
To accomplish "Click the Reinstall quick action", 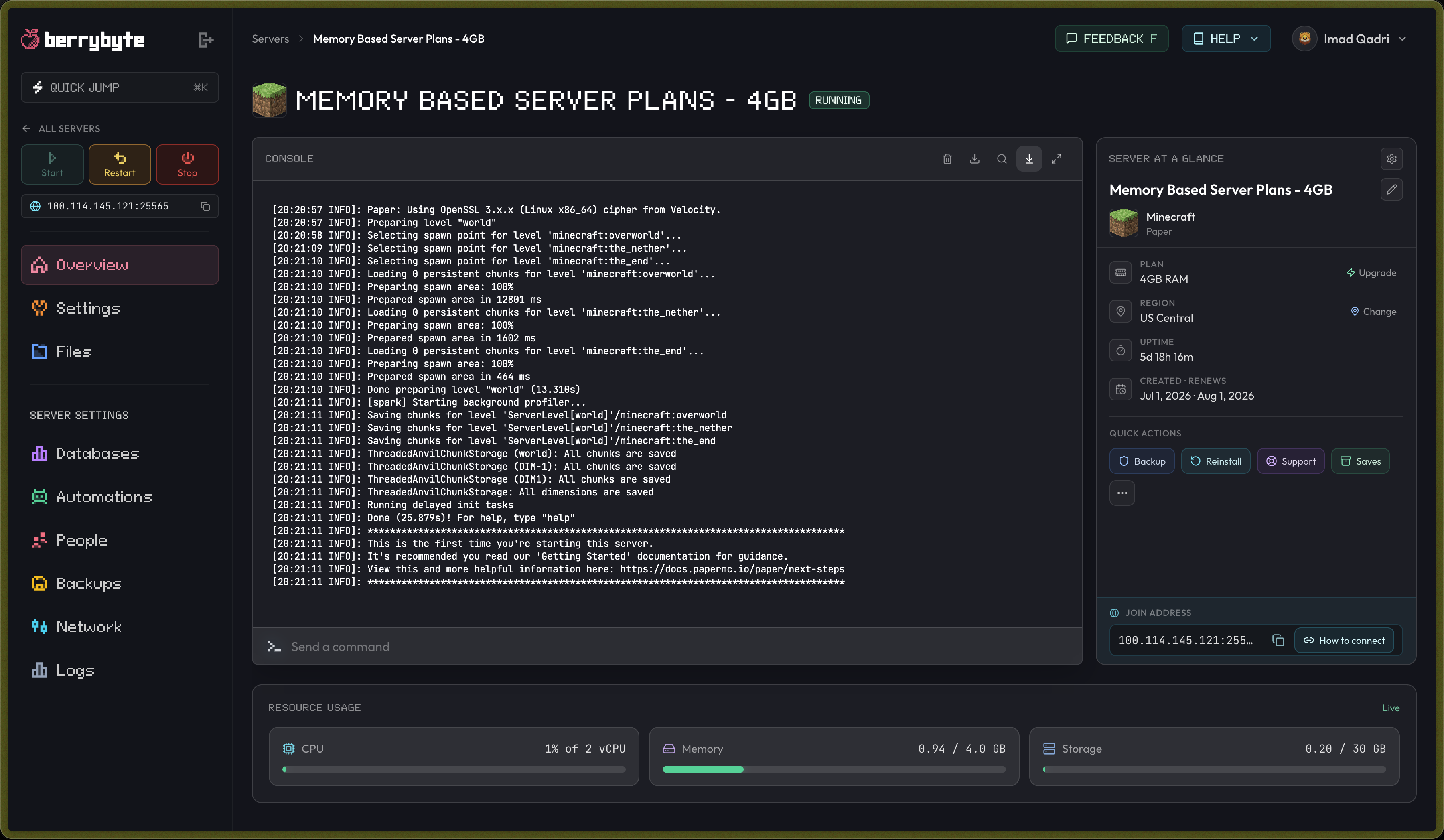I will click(1215, 461).
